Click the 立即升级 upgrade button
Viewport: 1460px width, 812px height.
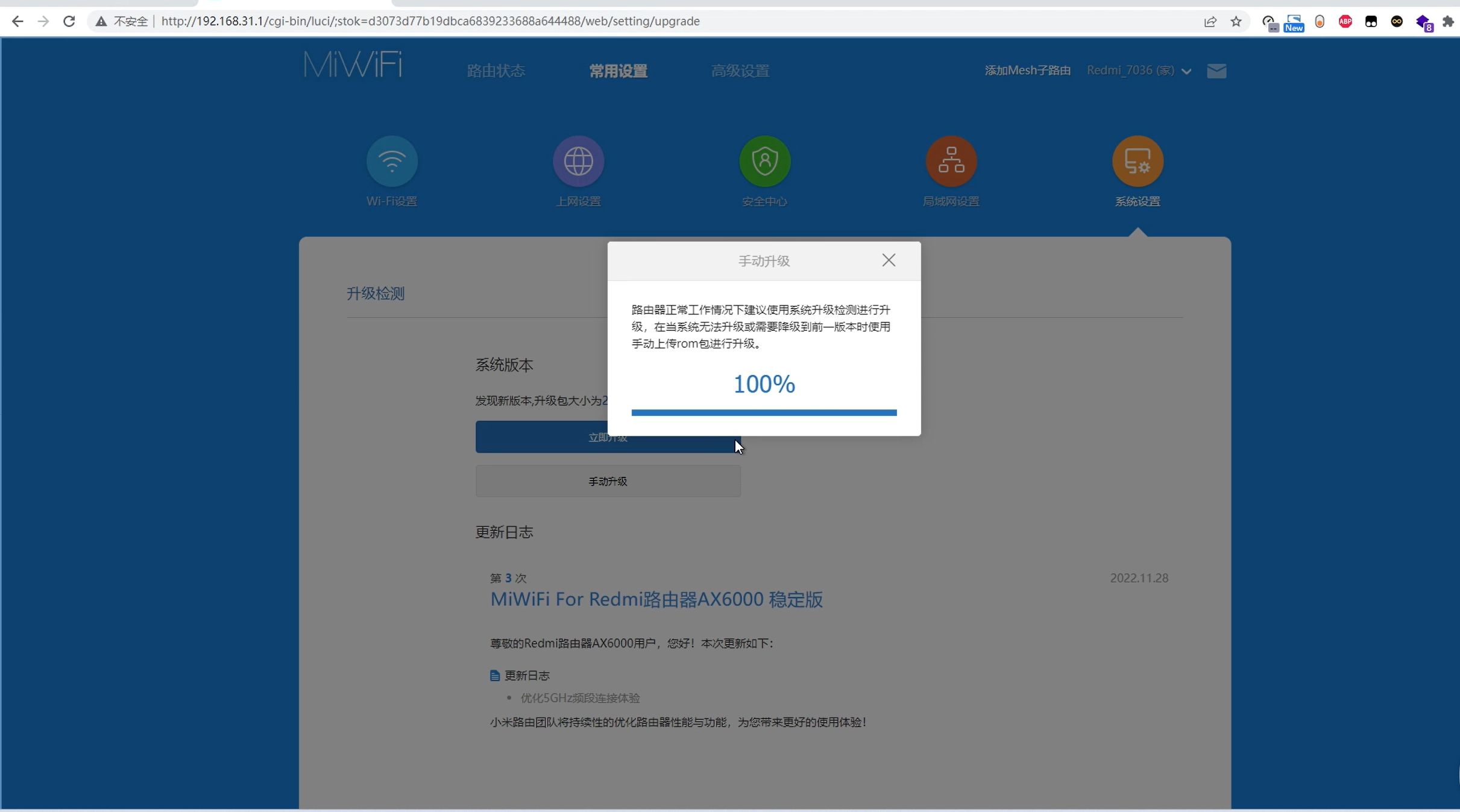[607, 437]
